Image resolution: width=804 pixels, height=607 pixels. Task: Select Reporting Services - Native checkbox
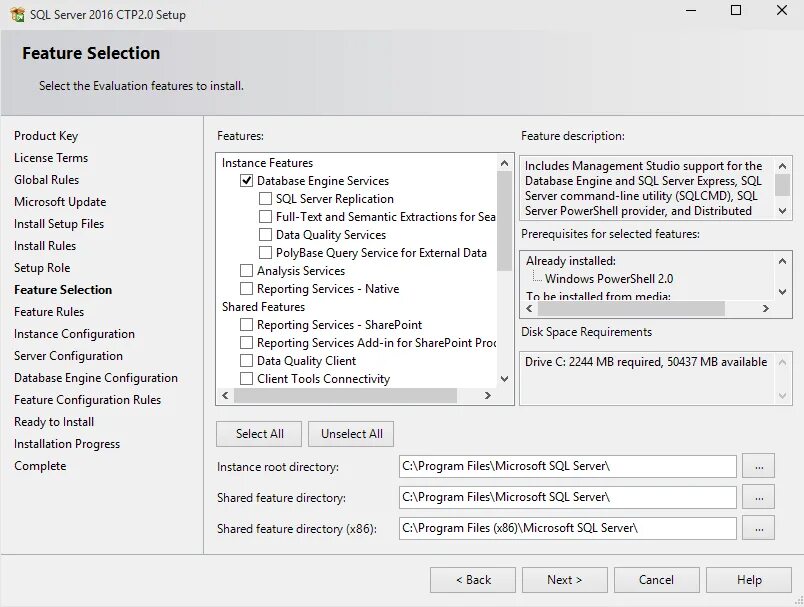click(246, 288)
